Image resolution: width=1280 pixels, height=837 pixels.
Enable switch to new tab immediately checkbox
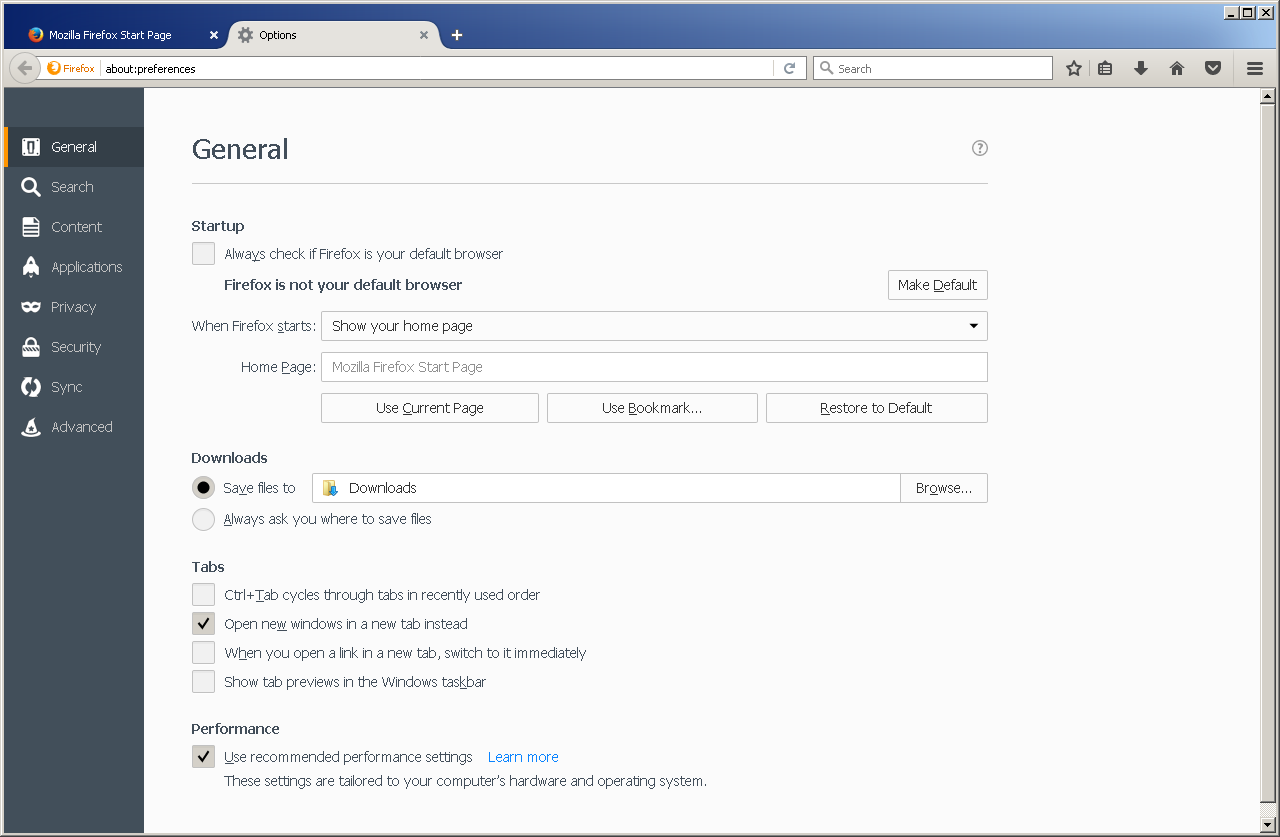click(x=203, y=653)
